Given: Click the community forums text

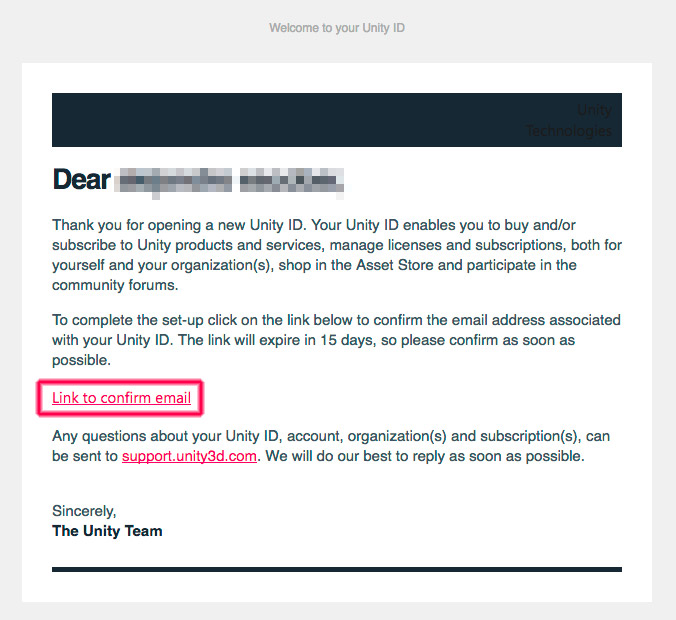Looking at the screenshot, I should click(115, 285).
